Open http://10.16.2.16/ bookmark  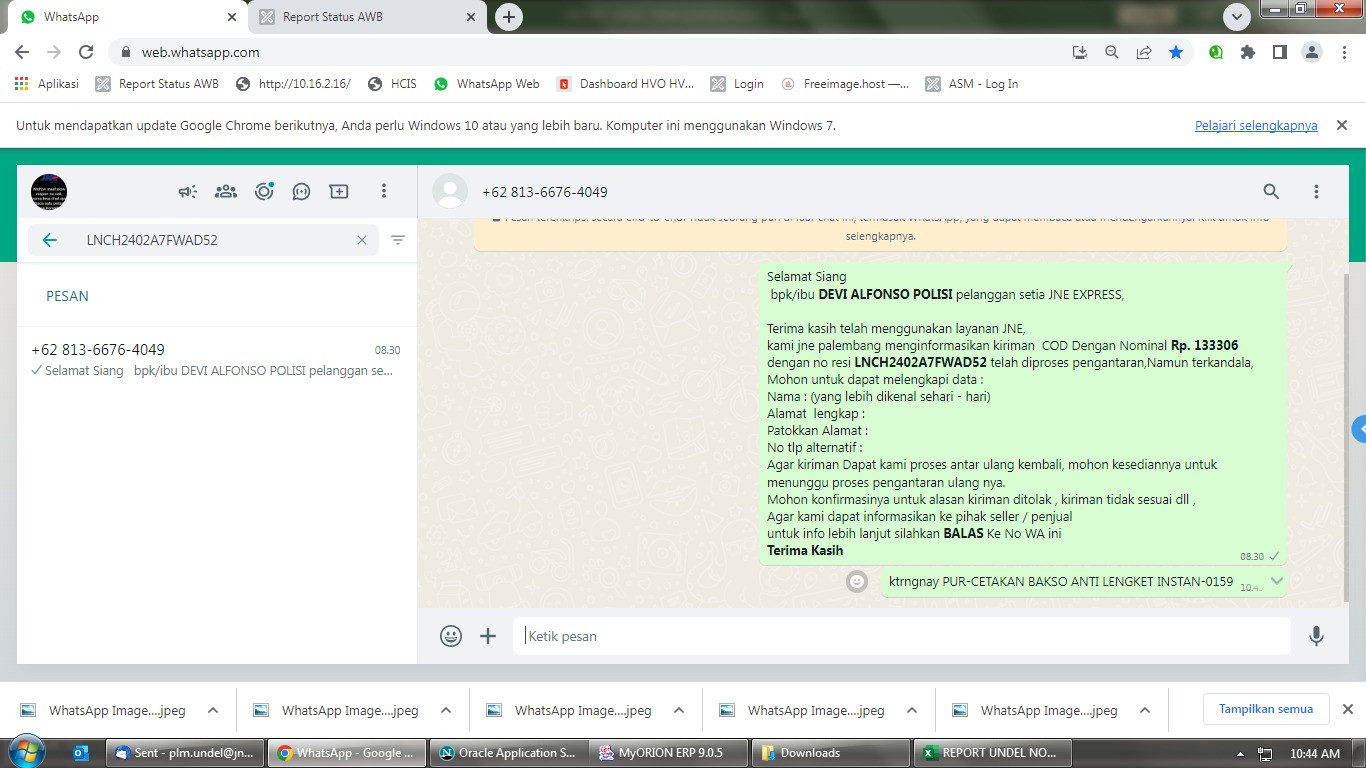[x=293, y=84]
